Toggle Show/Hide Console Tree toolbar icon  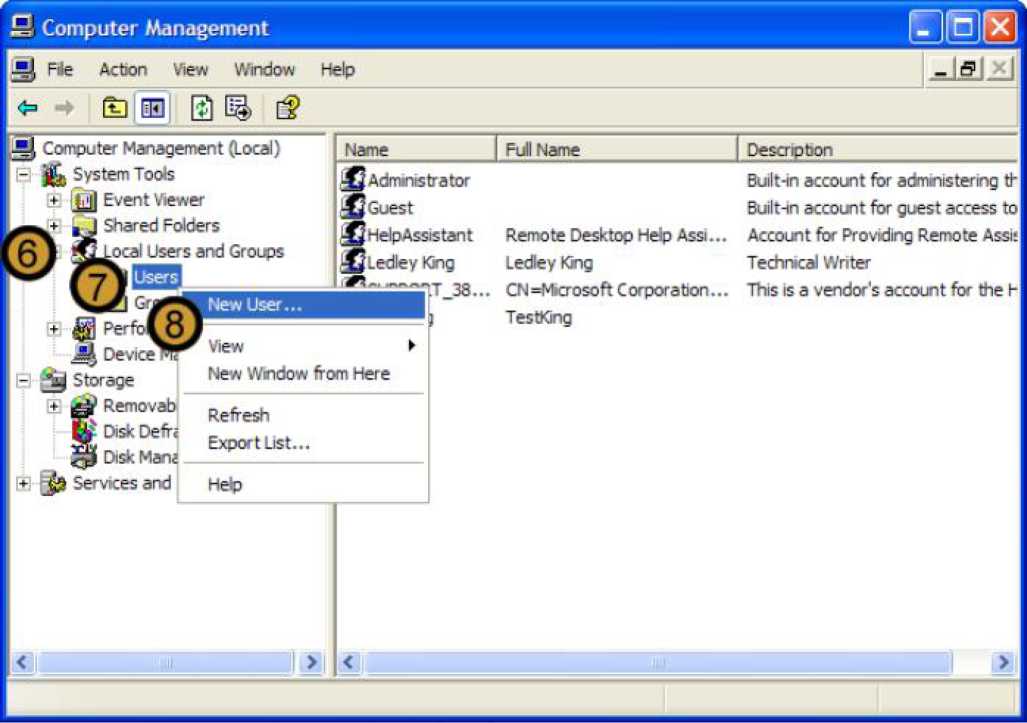[152, 108]
